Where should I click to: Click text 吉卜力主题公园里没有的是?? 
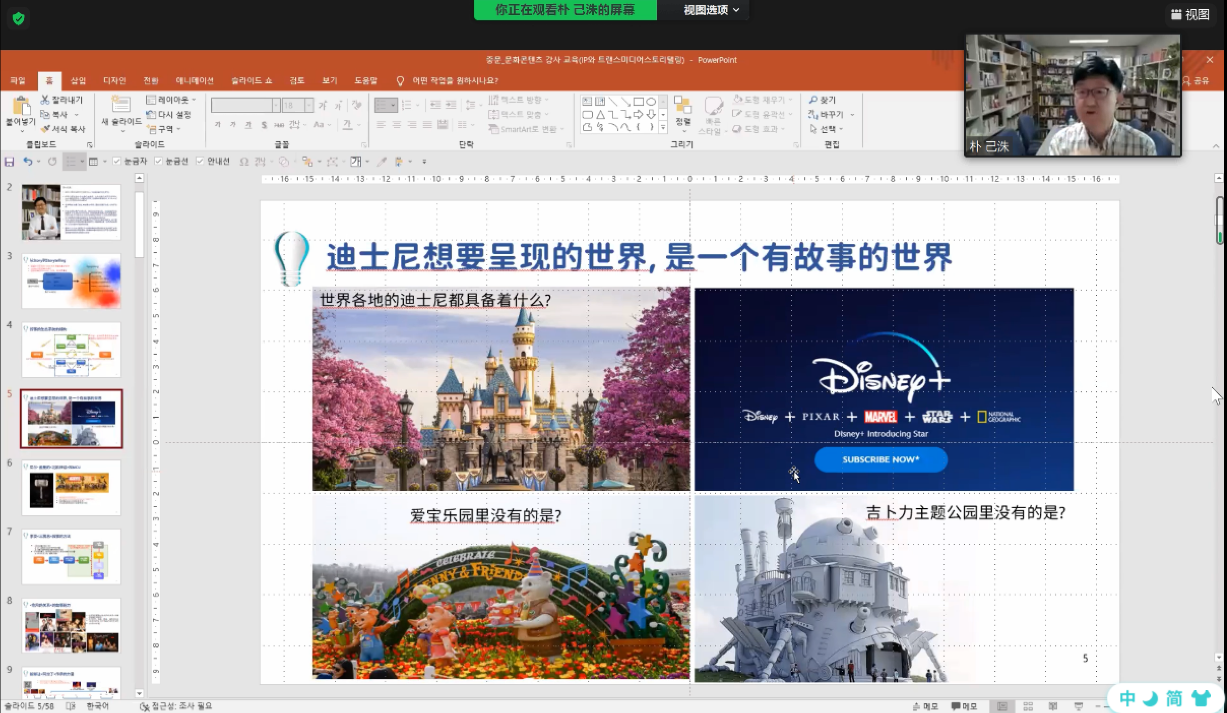click(x=965, y=512)
